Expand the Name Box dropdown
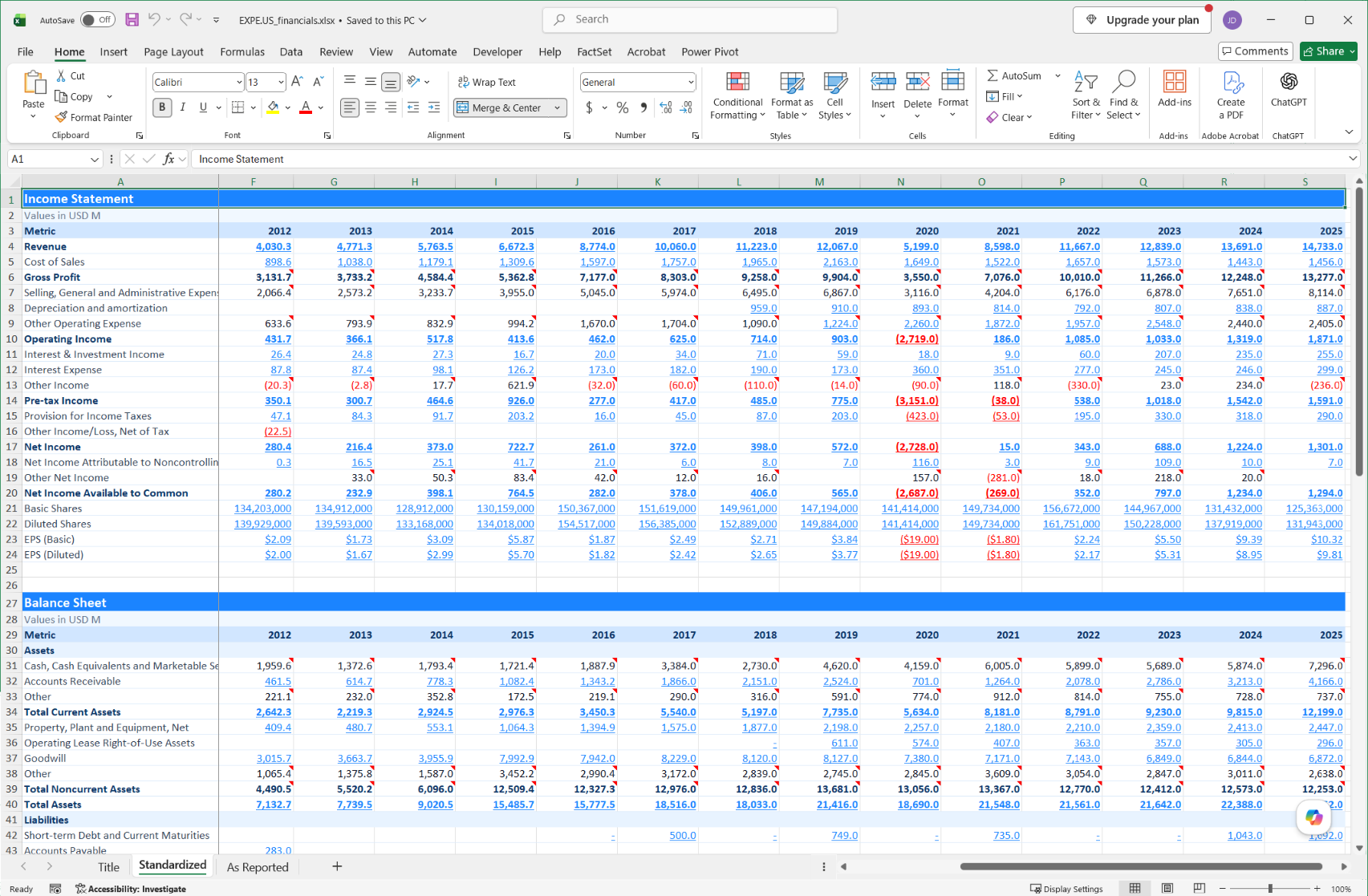Image resolution: width=1368 pixels, height=896 pixels. click(95, 159)
